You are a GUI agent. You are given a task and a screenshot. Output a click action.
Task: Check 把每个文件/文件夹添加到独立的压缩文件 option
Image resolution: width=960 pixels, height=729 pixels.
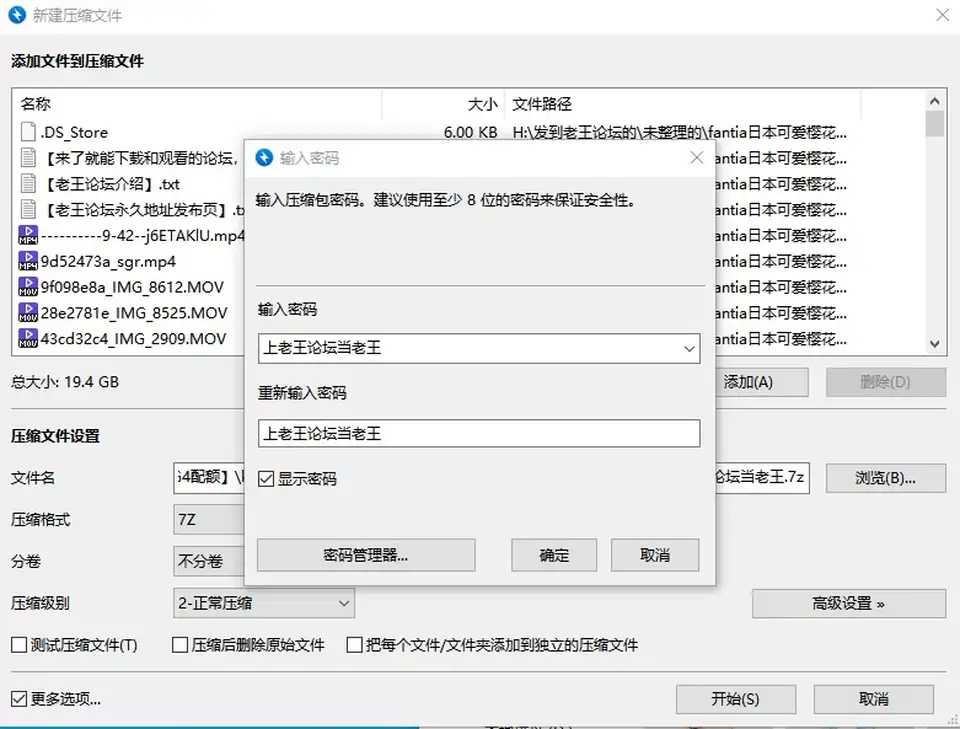point(354,645)
